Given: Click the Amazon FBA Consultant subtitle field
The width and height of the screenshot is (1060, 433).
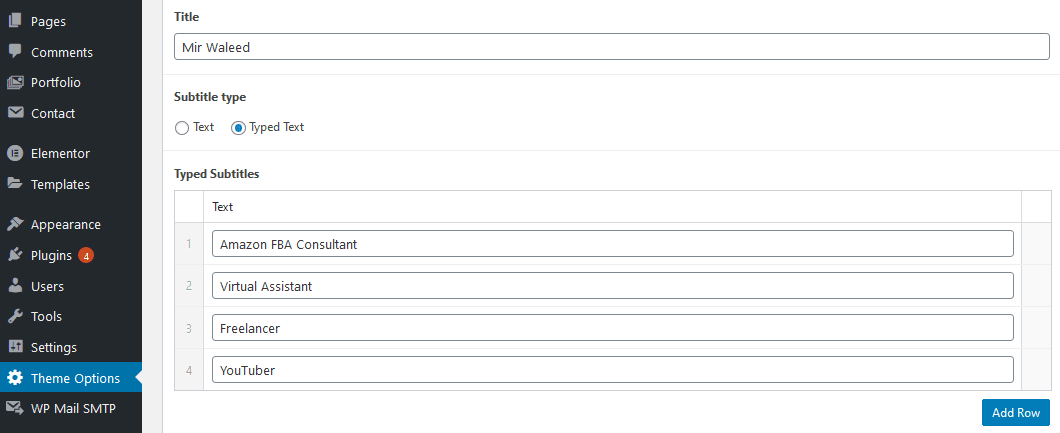Looking at the screenshot, I should (x=612, y=244).
